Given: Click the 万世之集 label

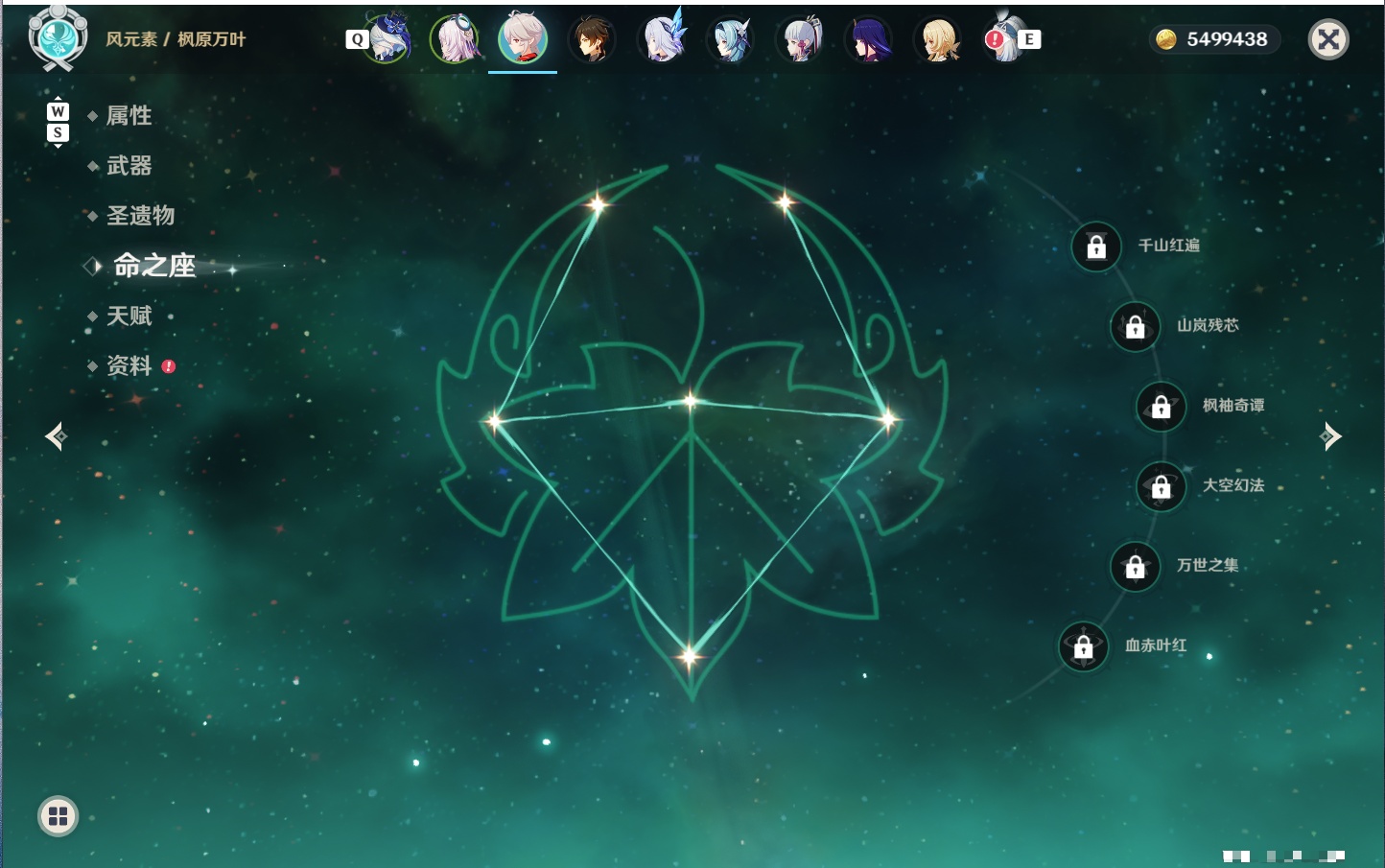Looking at the screenshot, I should 1208,565.
